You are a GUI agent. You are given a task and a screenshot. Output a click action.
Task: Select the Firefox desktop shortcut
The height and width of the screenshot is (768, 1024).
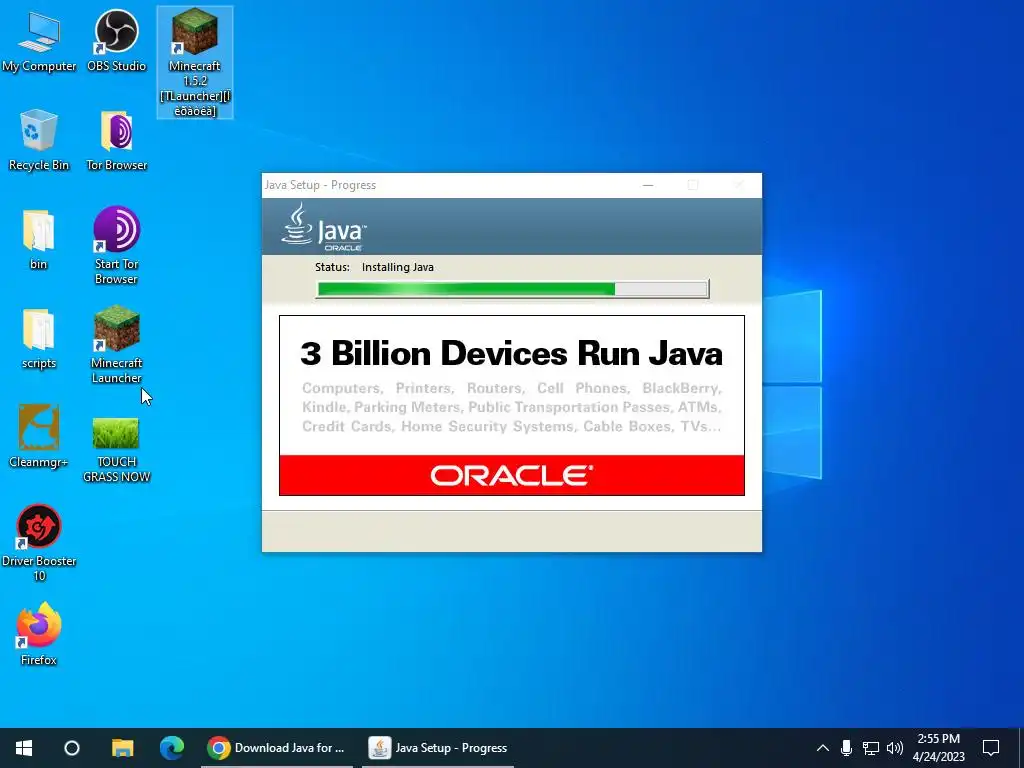click(x=39, y=634)
